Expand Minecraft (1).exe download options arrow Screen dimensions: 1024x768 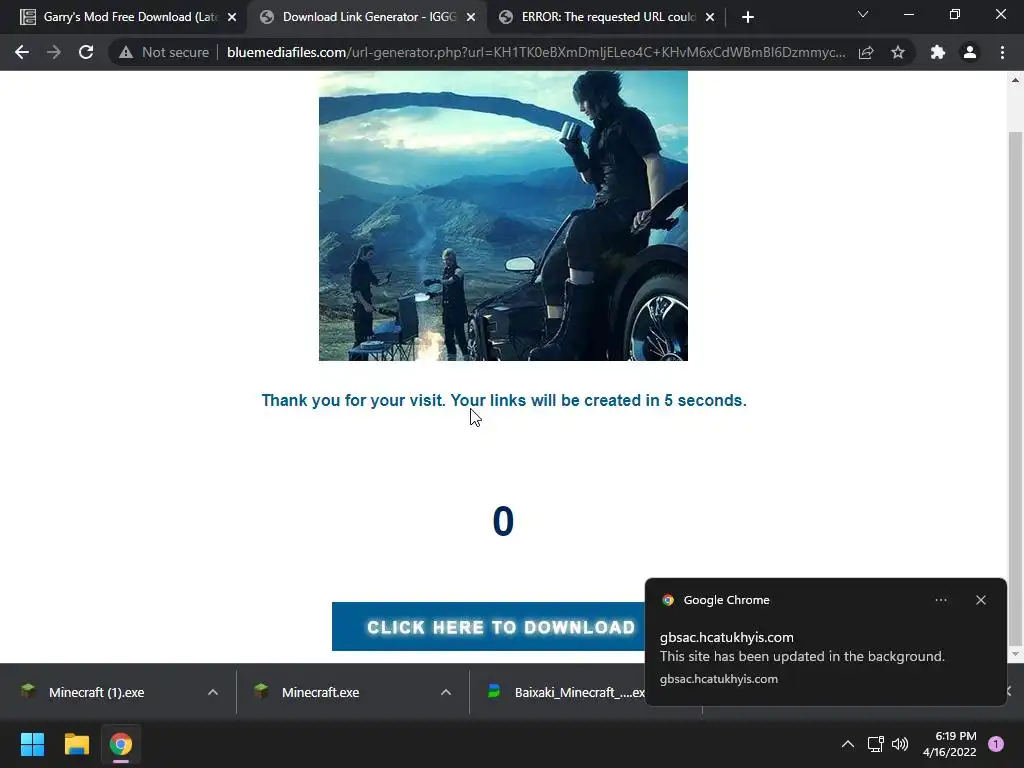coord(213,692)
